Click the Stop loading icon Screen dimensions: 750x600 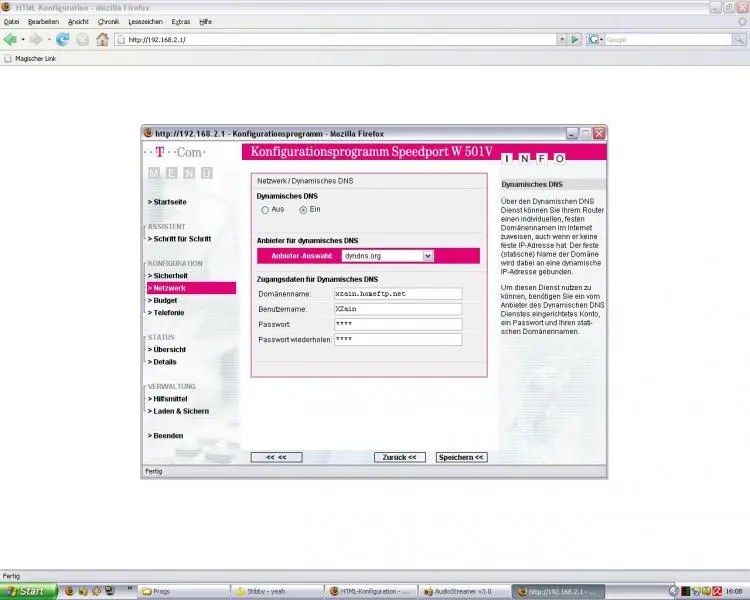coord(83,40)
